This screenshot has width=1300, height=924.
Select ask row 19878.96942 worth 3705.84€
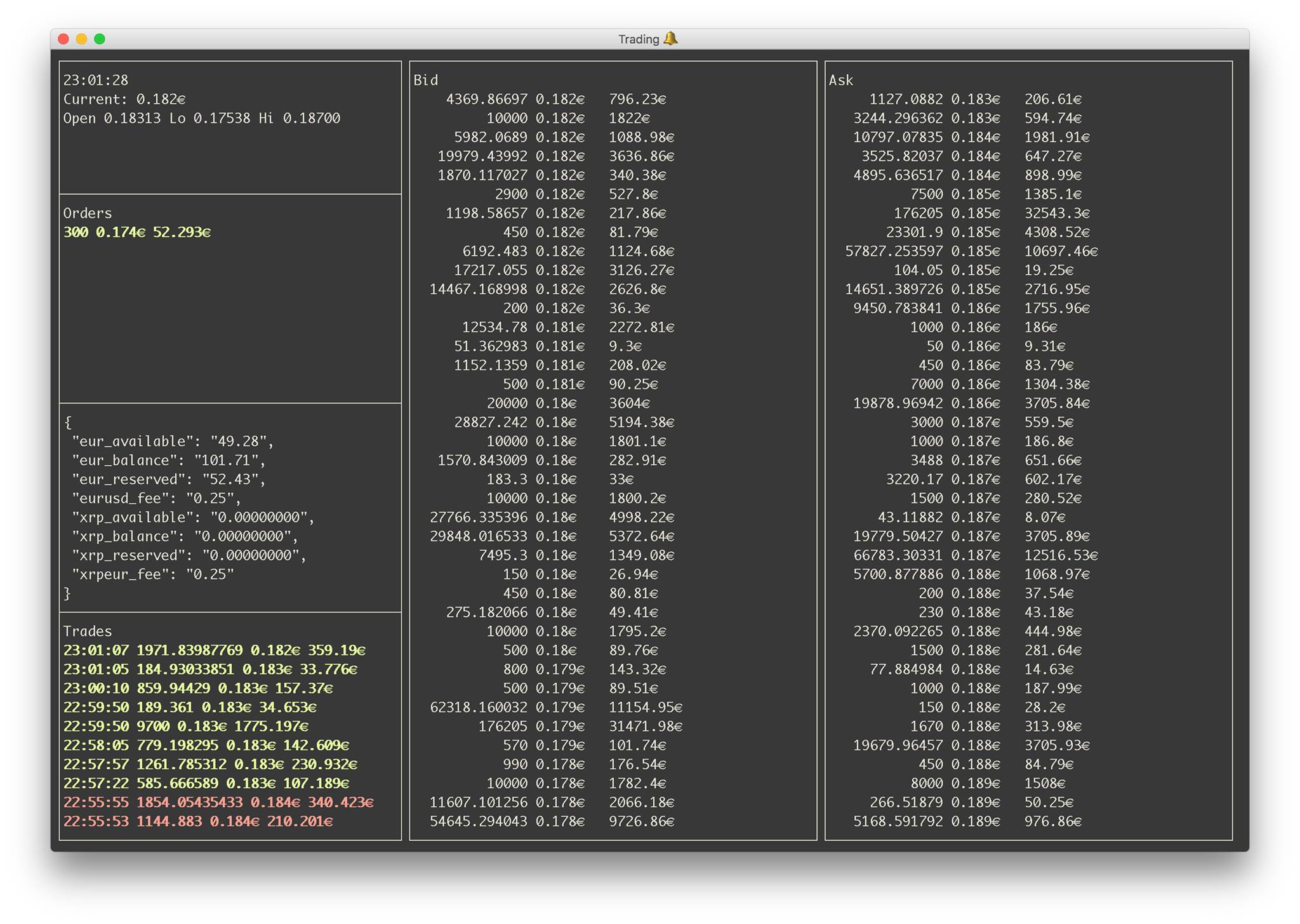point(972,403)
